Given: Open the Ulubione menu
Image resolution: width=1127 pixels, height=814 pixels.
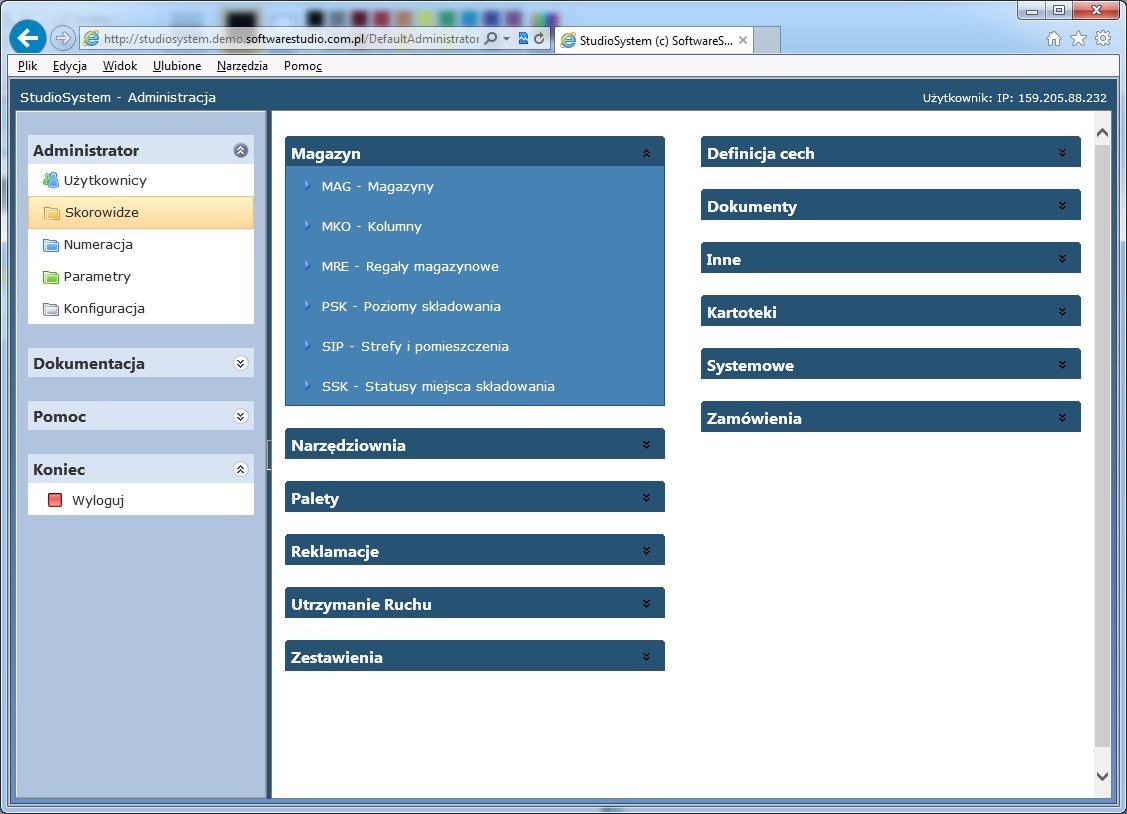Looking at the screenshot, I should click(x=177, y=66).
